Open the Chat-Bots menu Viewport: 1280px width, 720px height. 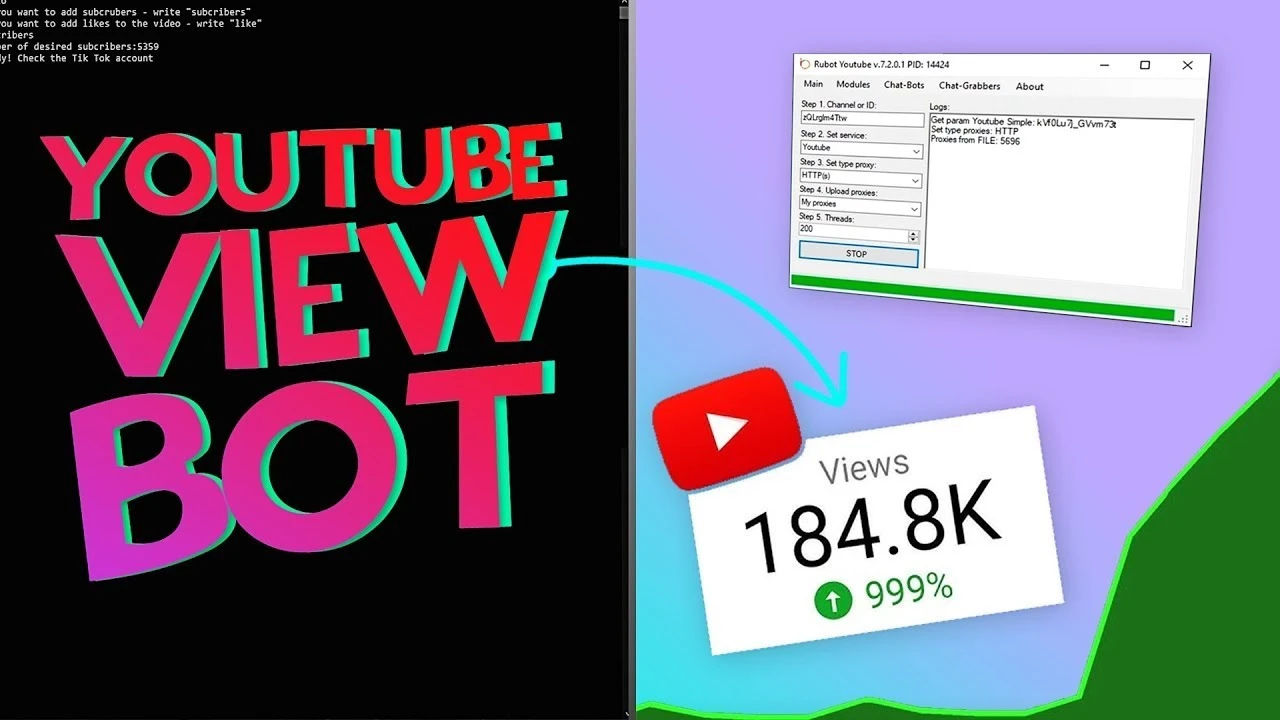tap(904, 86)
